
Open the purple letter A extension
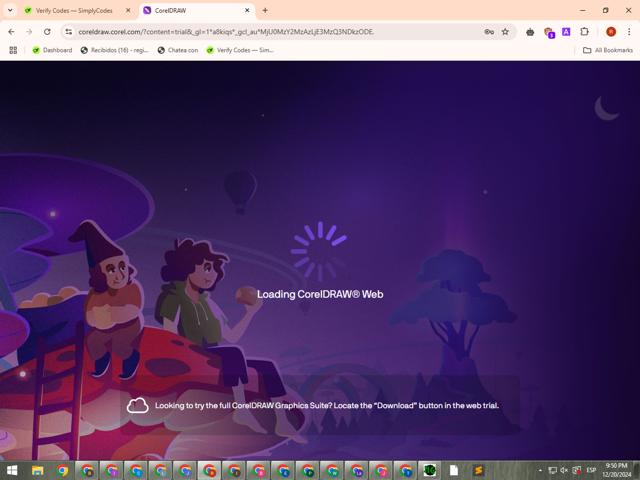566,31
